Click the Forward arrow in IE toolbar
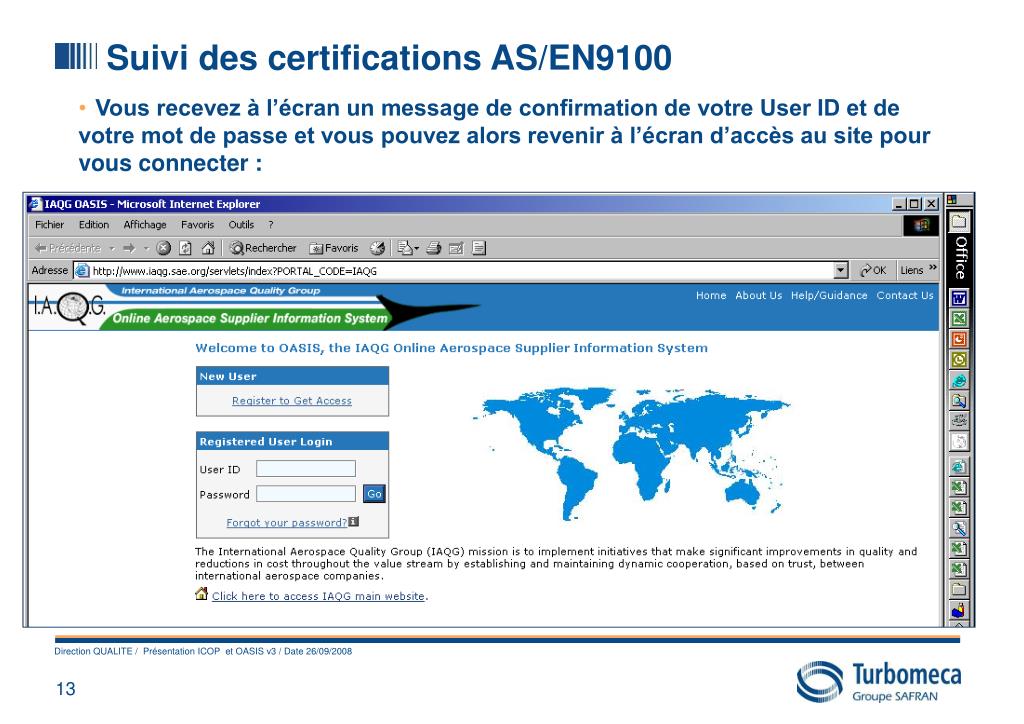This screenshot has width=1024, height=724. [x=129, y=248]
